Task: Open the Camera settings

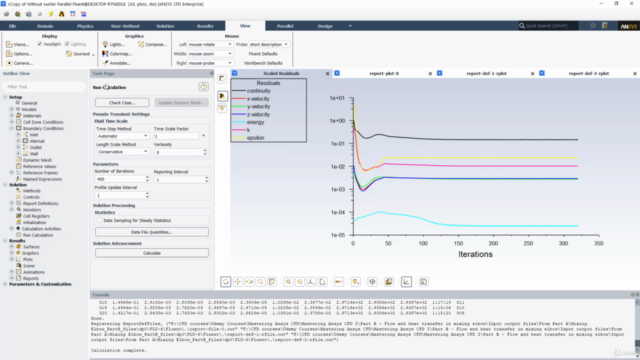Action: coord(19,63)
